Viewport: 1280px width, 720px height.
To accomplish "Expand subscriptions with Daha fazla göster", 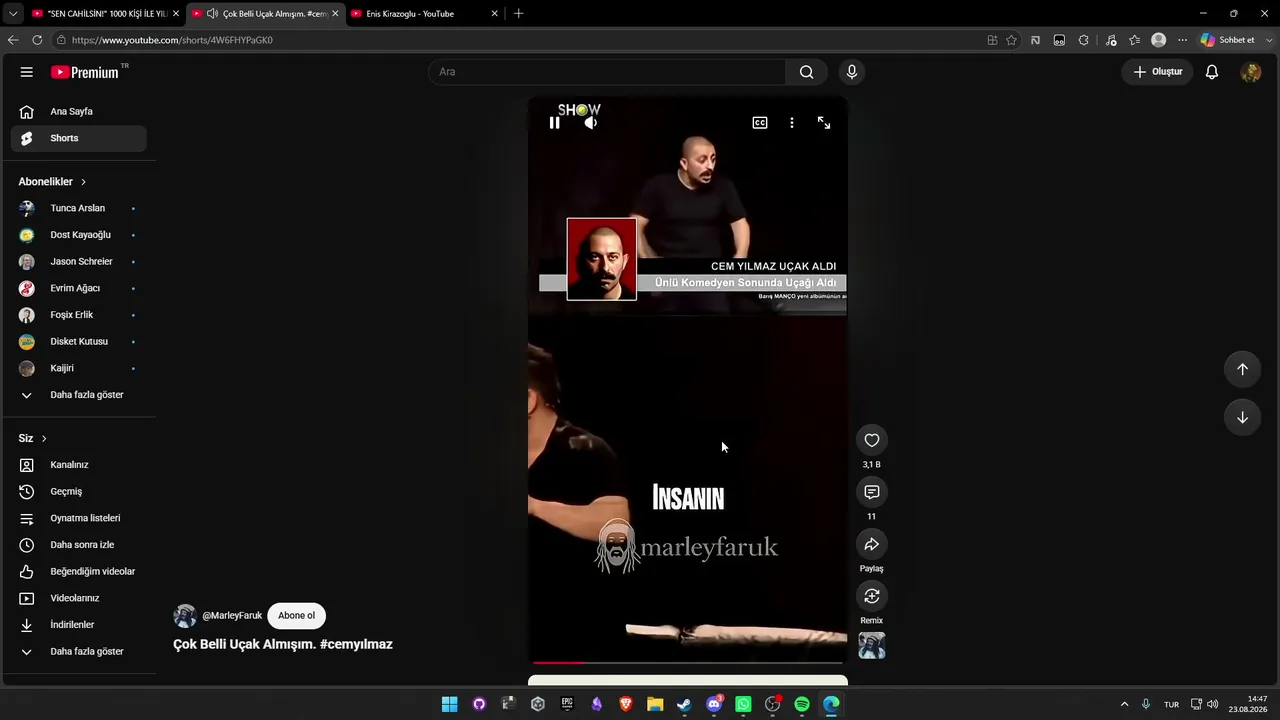I will coord(79,395).
